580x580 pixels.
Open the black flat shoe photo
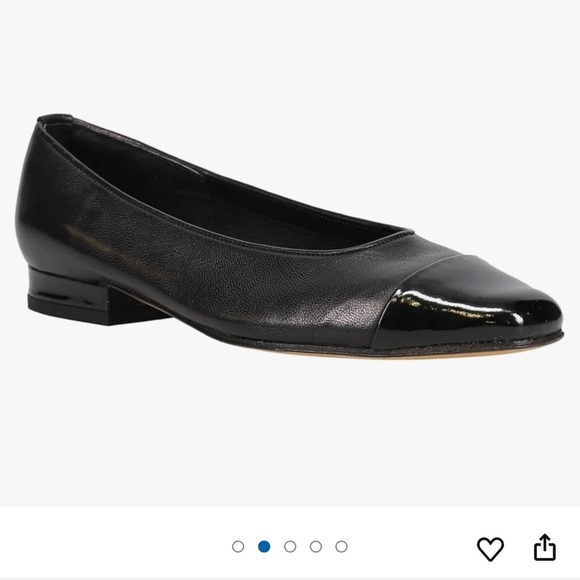pyautogui.click(x=289, y=235)
